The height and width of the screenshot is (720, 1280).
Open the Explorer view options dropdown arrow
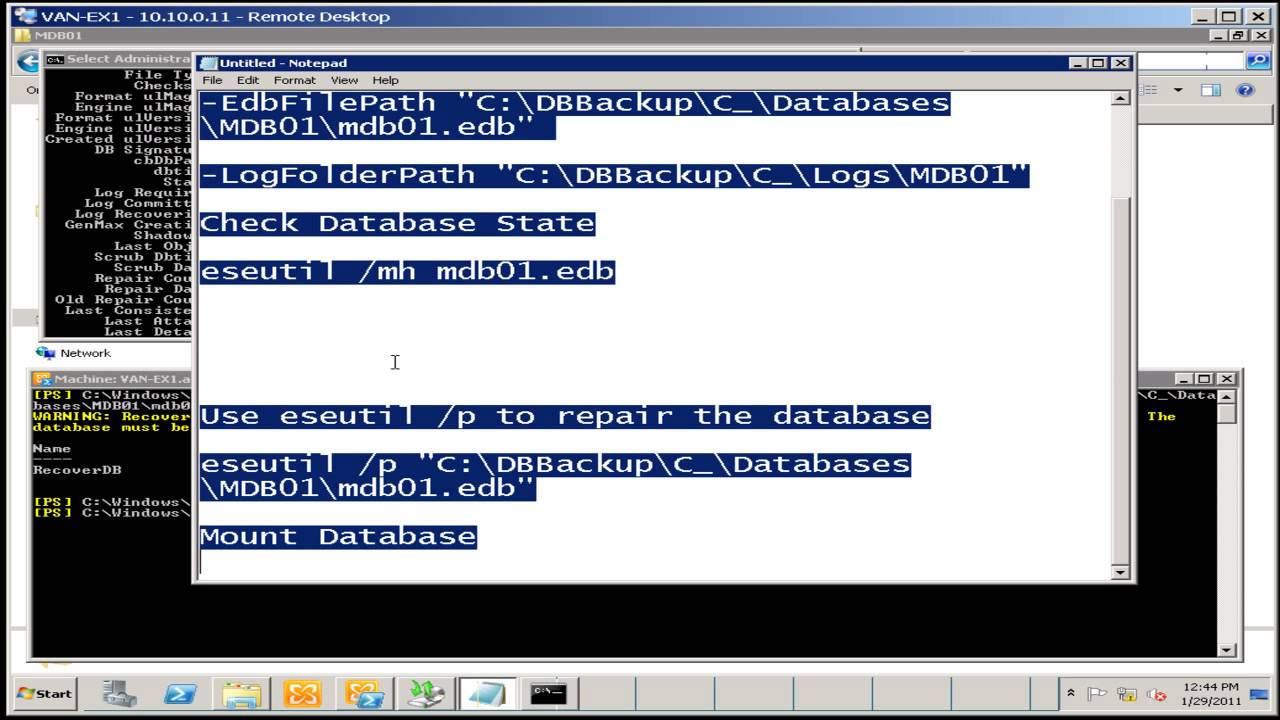click(x=1178, y=90)
